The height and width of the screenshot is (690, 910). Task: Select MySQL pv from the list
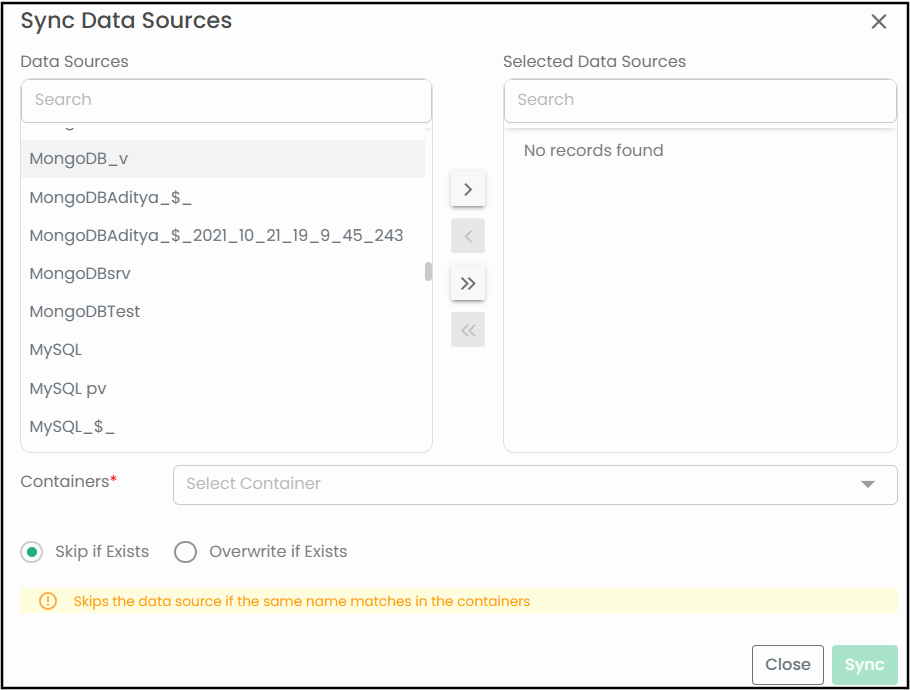pos(68,388)
